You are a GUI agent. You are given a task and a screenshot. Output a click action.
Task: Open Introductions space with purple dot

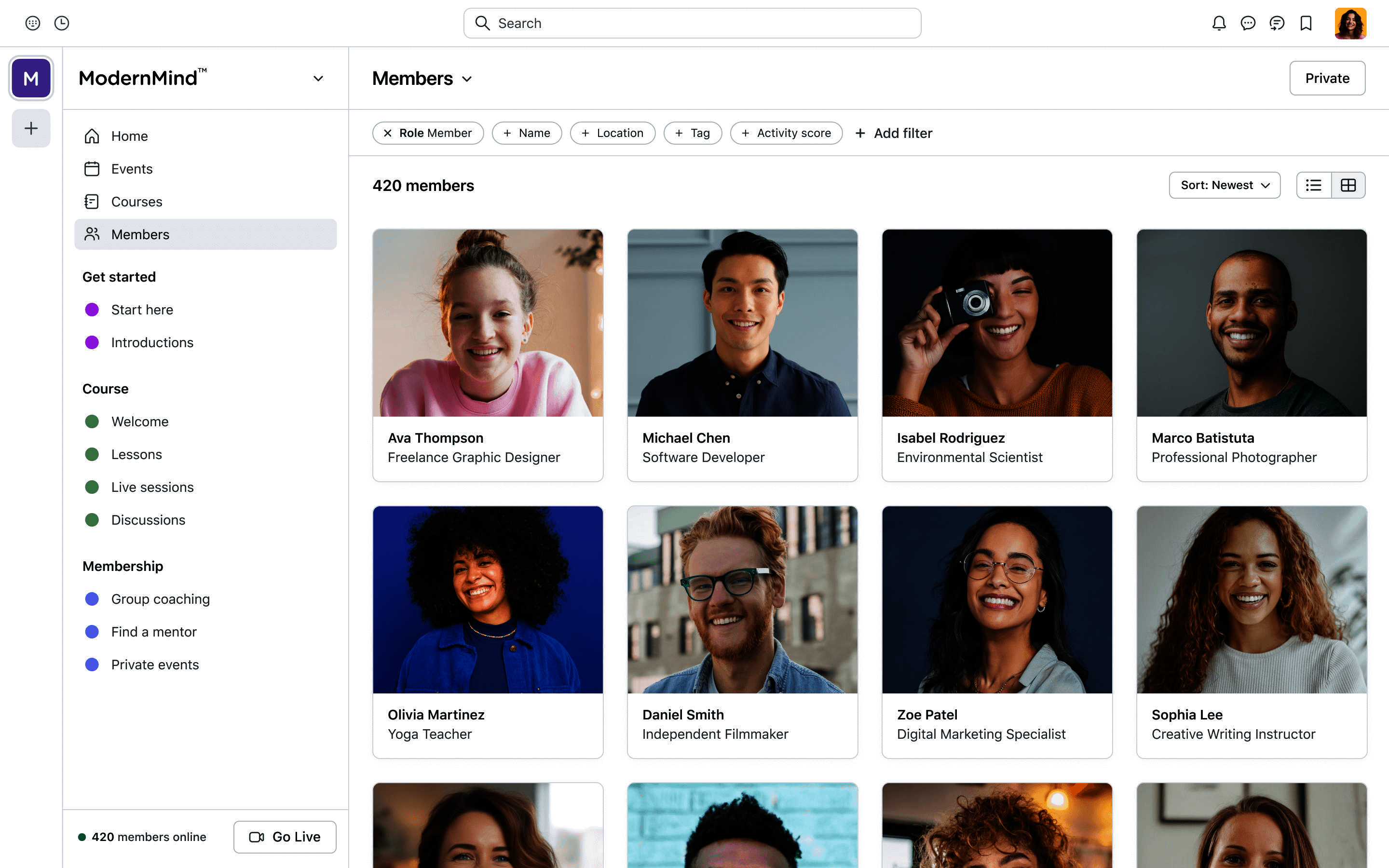(151, 342)
